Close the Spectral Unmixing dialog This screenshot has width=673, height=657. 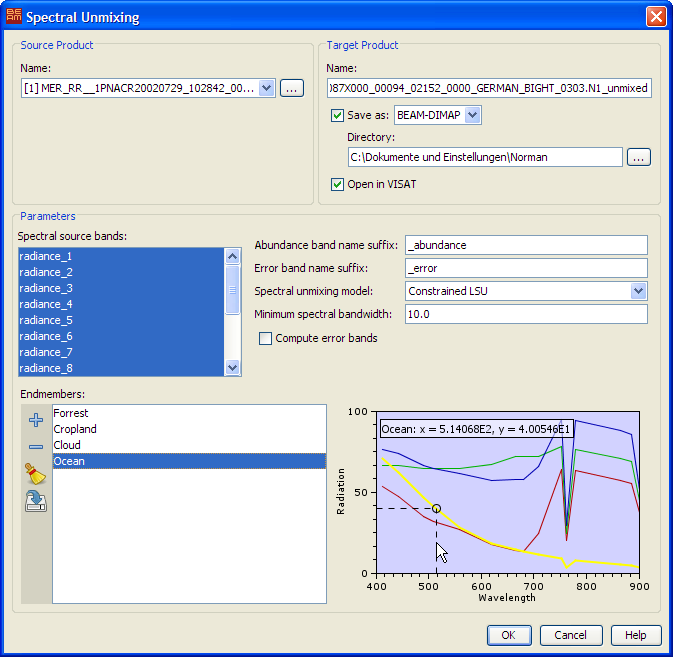[x=656, y=17]
